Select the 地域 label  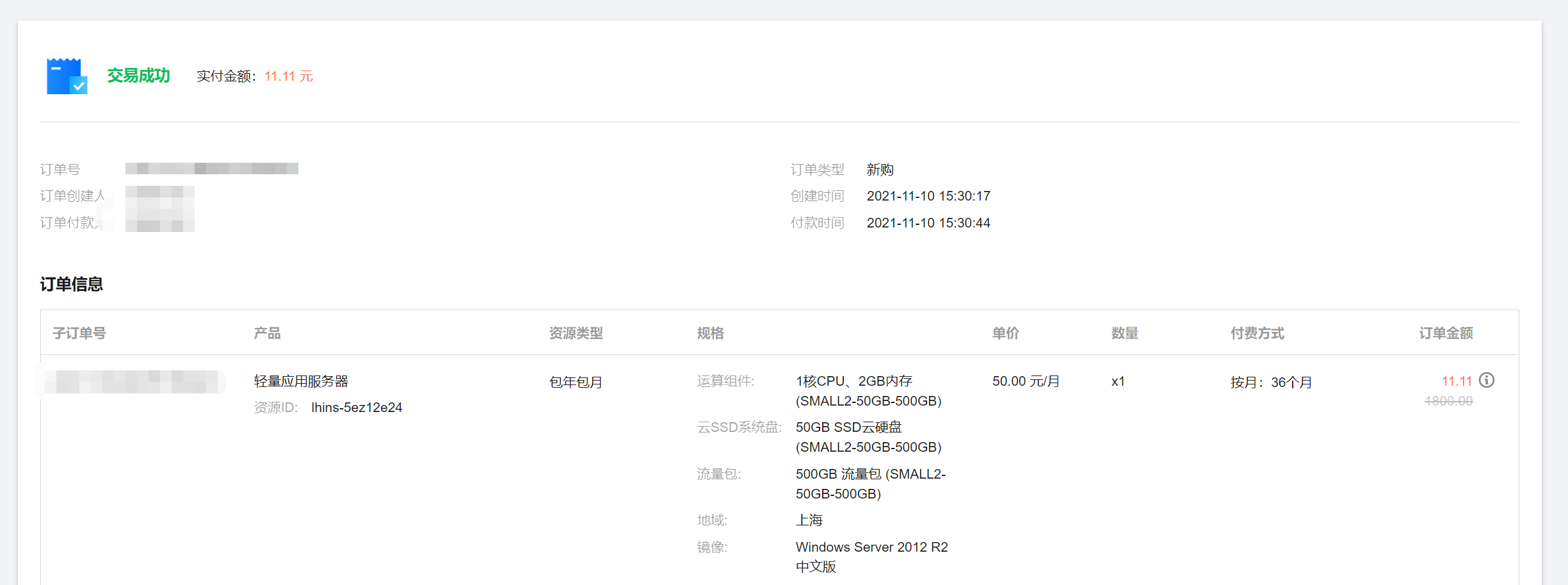click(x=713, y=520)
